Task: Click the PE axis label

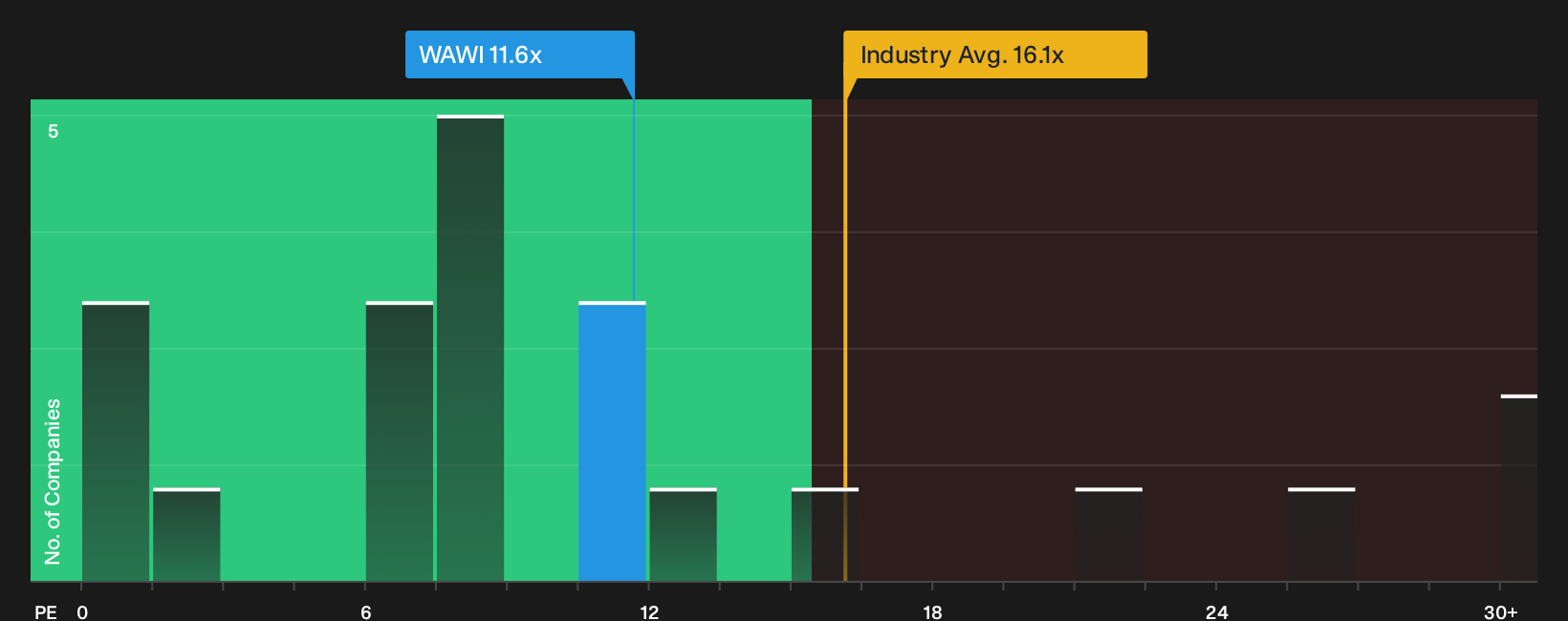Action: coord(46,612)
